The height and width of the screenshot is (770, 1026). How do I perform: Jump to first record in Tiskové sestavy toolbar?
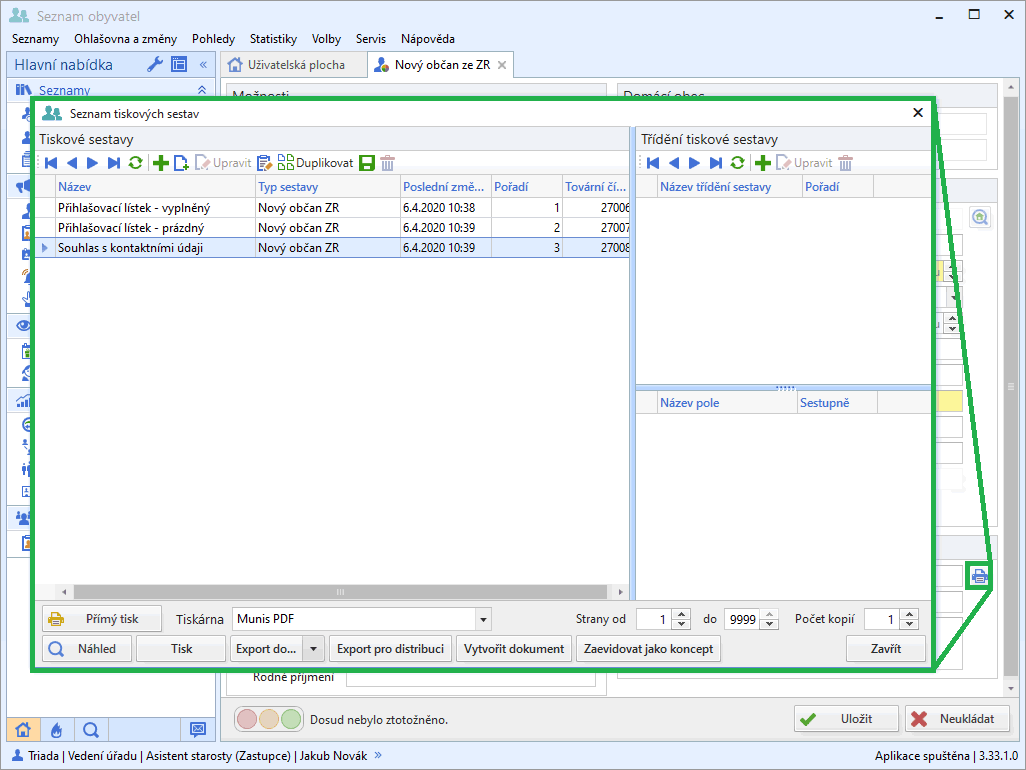[51, 163]
